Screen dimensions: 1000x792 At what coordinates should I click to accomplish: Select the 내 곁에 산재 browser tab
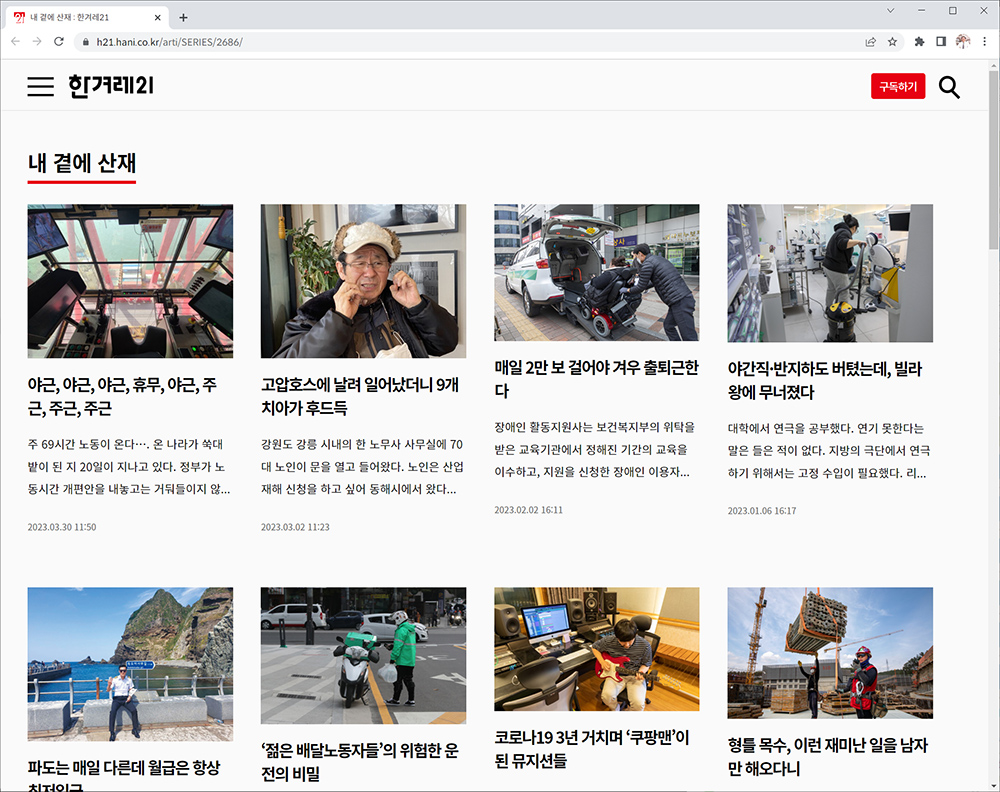pyautogui.click(x=85, y=17)
